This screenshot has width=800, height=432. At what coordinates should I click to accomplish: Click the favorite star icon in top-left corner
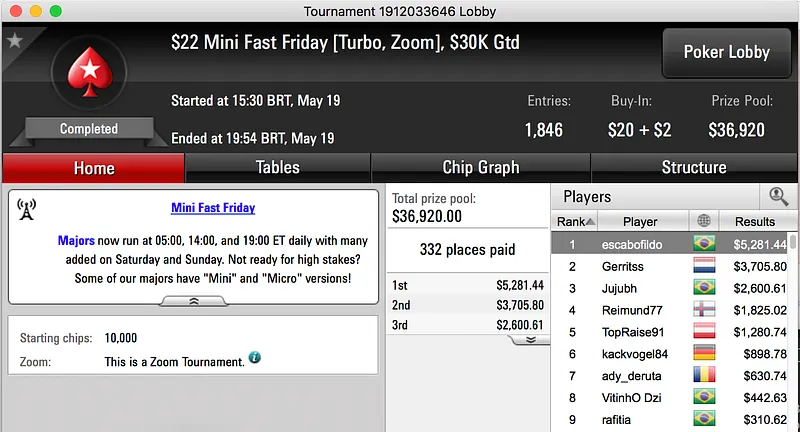[14, 41]
